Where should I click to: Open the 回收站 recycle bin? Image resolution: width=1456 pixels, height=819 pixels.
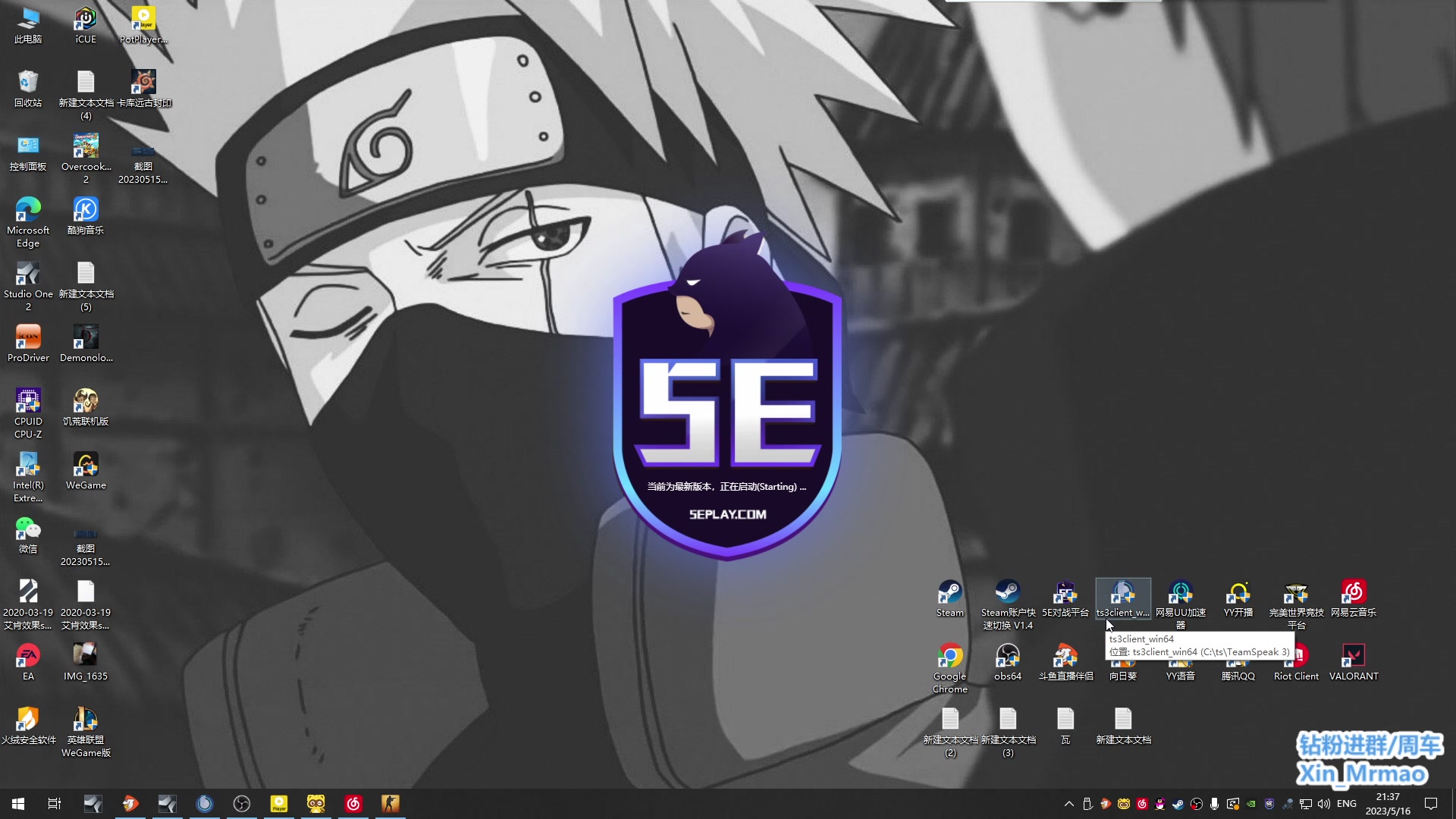tap(28, 89)
